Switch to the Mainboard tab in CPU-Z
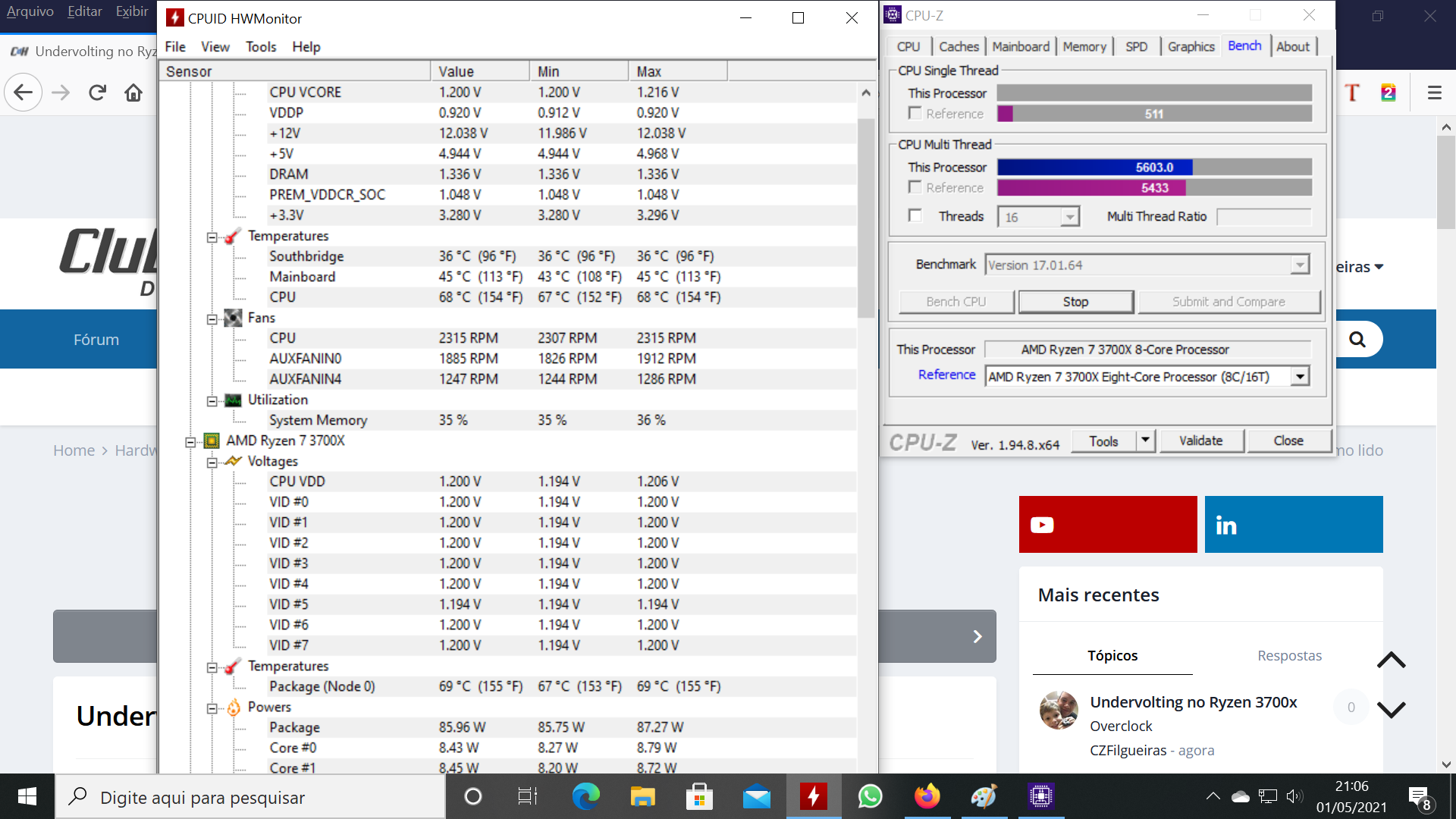The width and height of the screenshot is (1456, 819). pyautogui.click(x=1021, y=46)
